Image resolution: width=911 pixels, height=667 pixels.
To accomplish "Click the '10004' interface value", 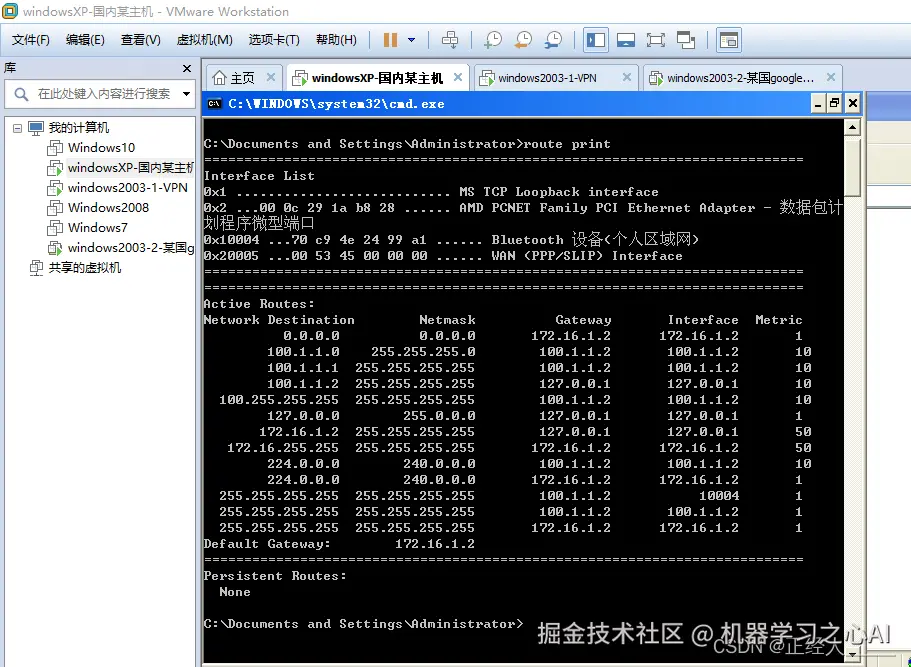I will pos(719,496).
